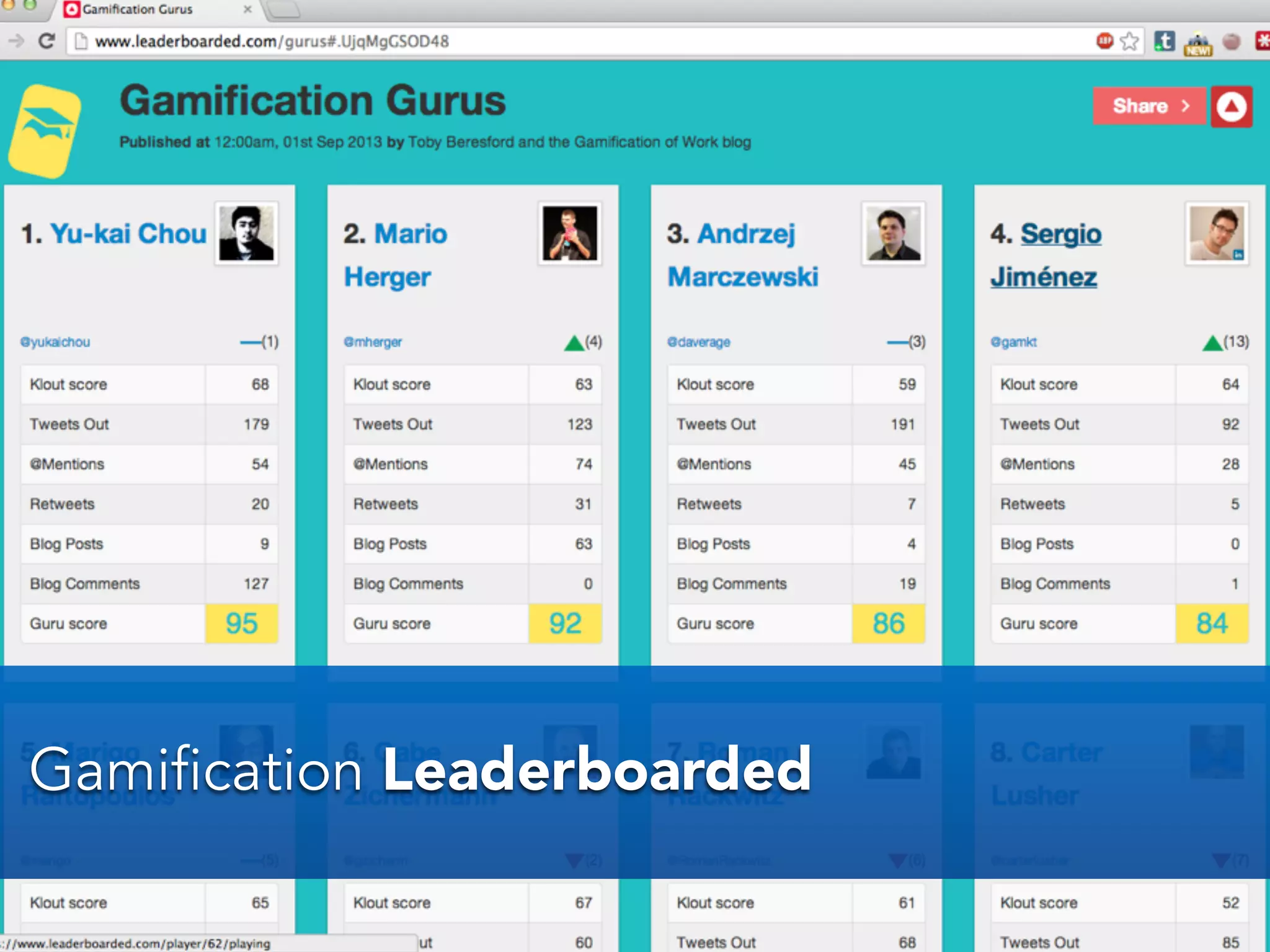
Task: Click the page icon in the address bar
Action: (81, 42)
